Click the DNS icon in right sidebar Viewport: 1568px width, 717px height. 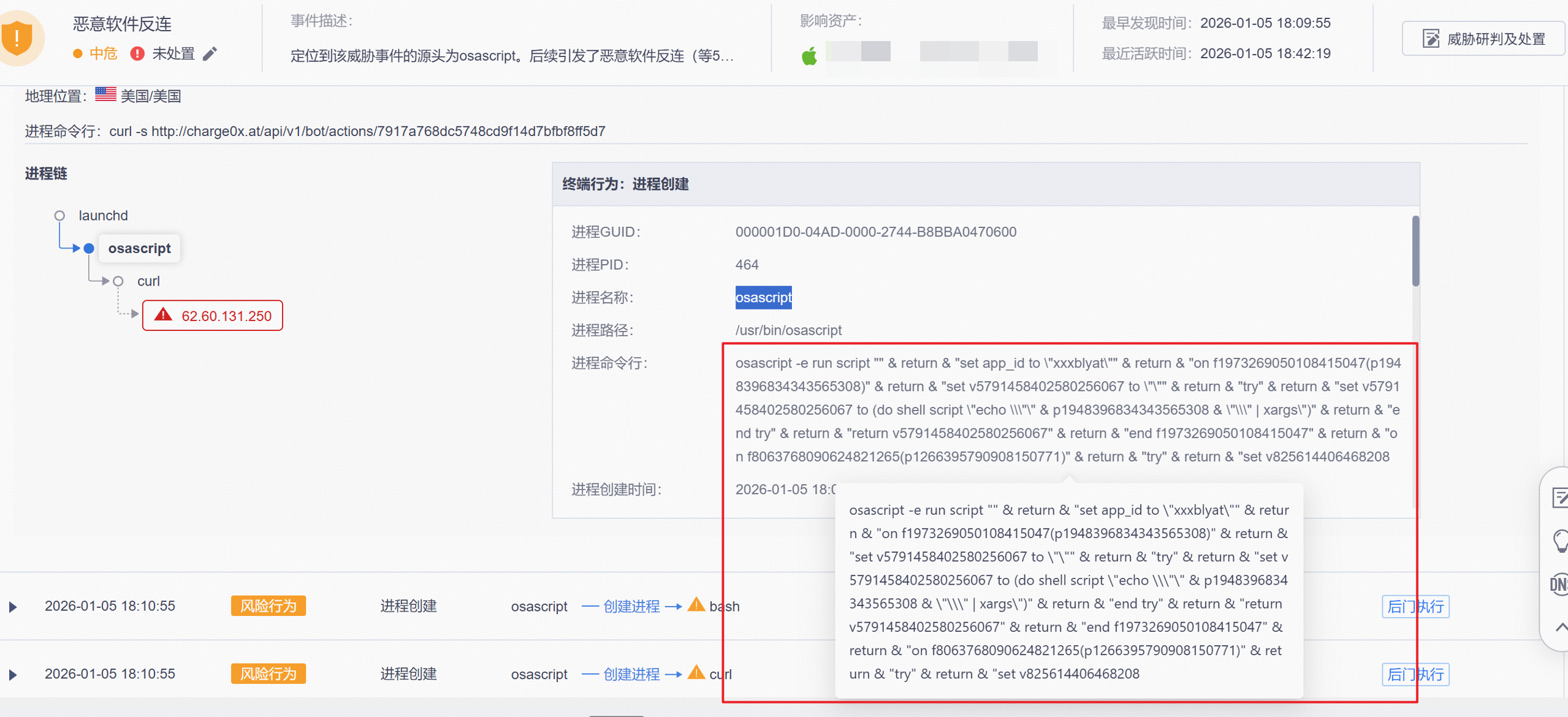pos(1559,584)
